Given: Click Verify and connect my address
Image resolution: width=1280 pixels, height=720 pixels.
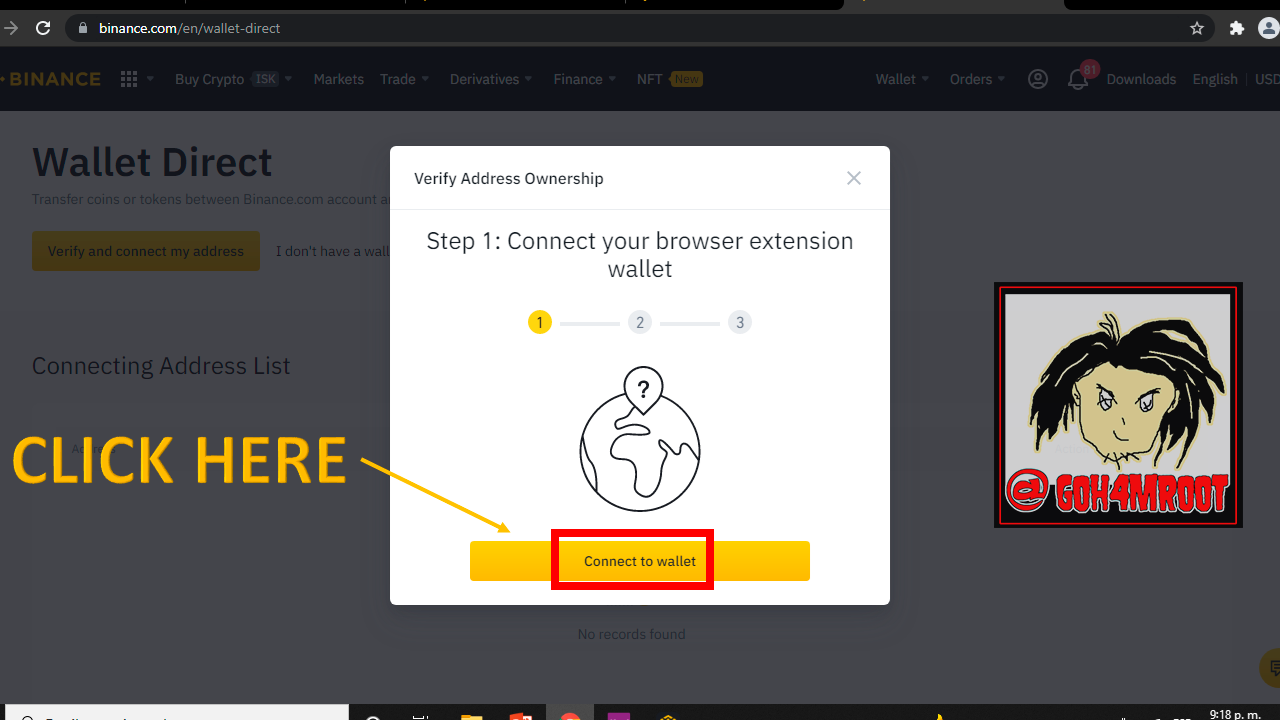Looking at the screenshot, I should click(x=146, y=251).
